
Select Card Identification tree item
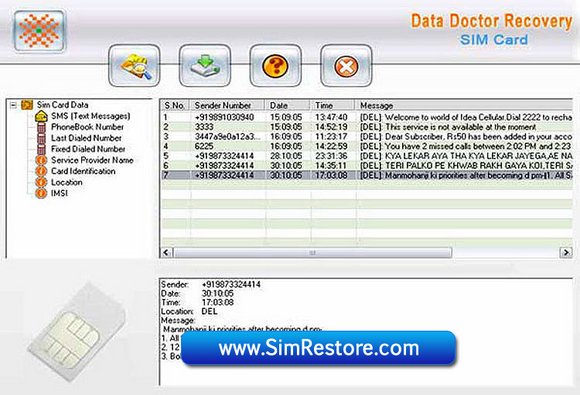pos(83,171)
